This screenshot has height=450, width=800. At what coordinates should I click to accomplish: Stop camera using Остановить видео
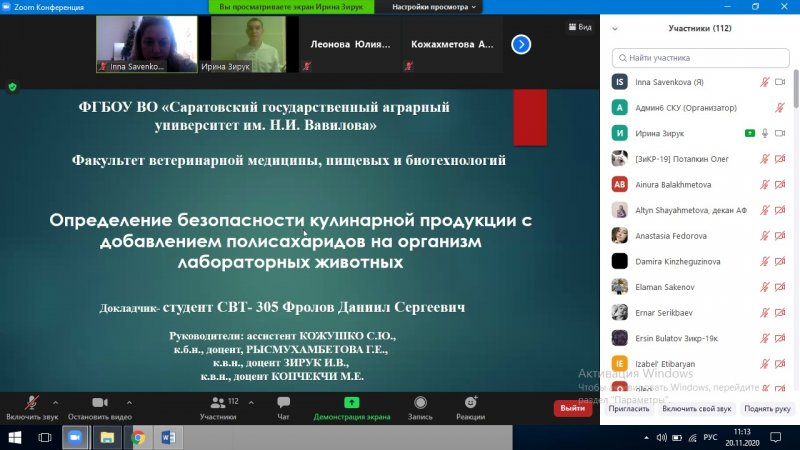coord(100,408)
